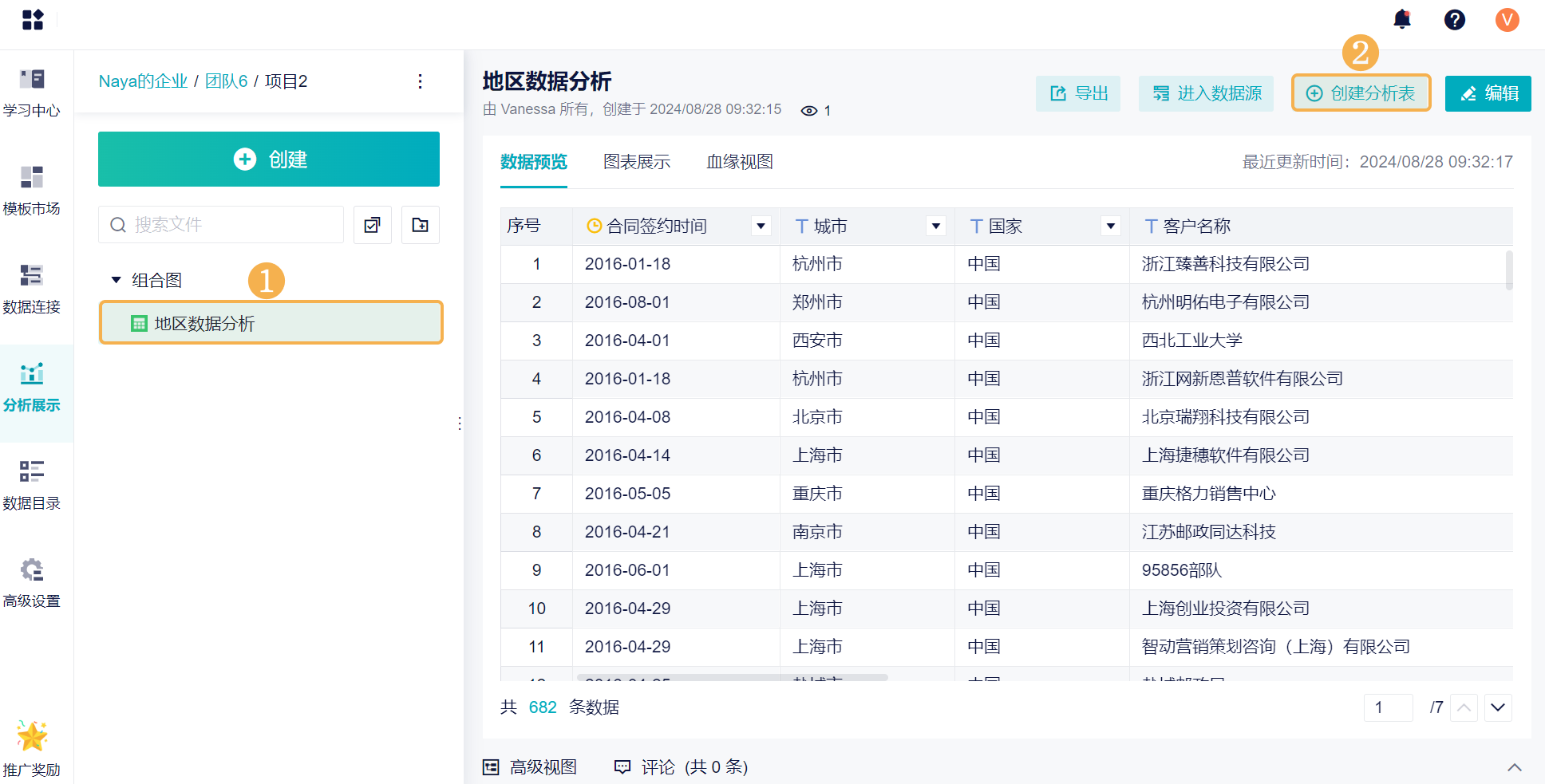Image resolution: width=1545 pixels, height=784 pixels.
Task: Open 数据目录 in sidebar
Action: 32,485
